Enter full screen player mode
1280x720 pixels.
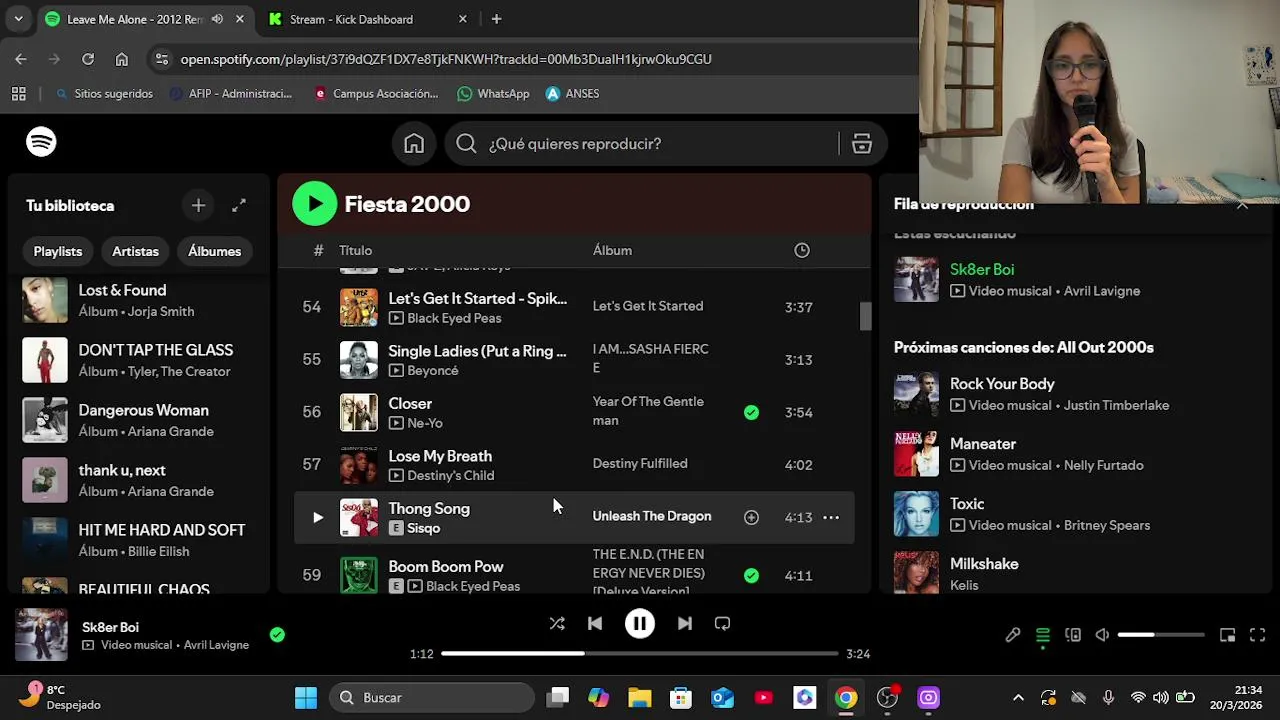[1258, 635]
